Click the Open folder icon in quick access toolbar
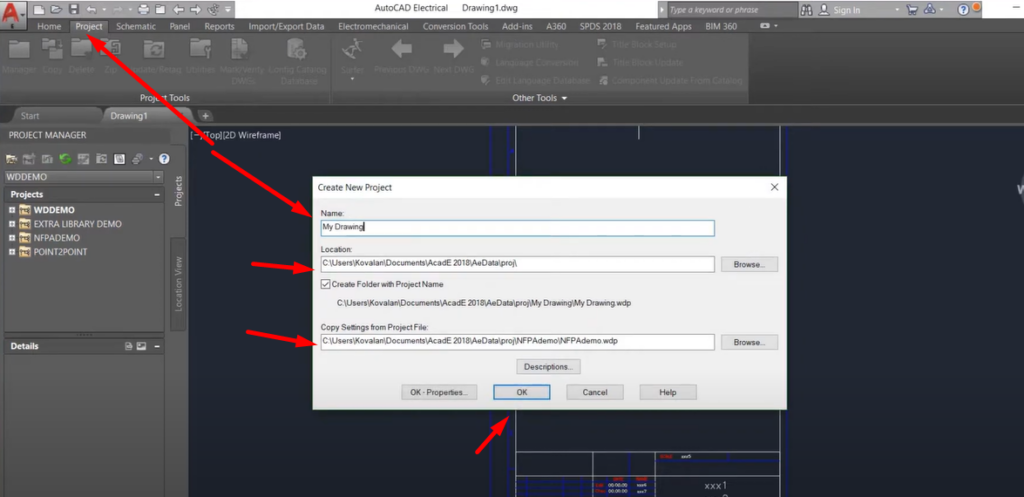The image size is (1024, 497). point(56,9)
